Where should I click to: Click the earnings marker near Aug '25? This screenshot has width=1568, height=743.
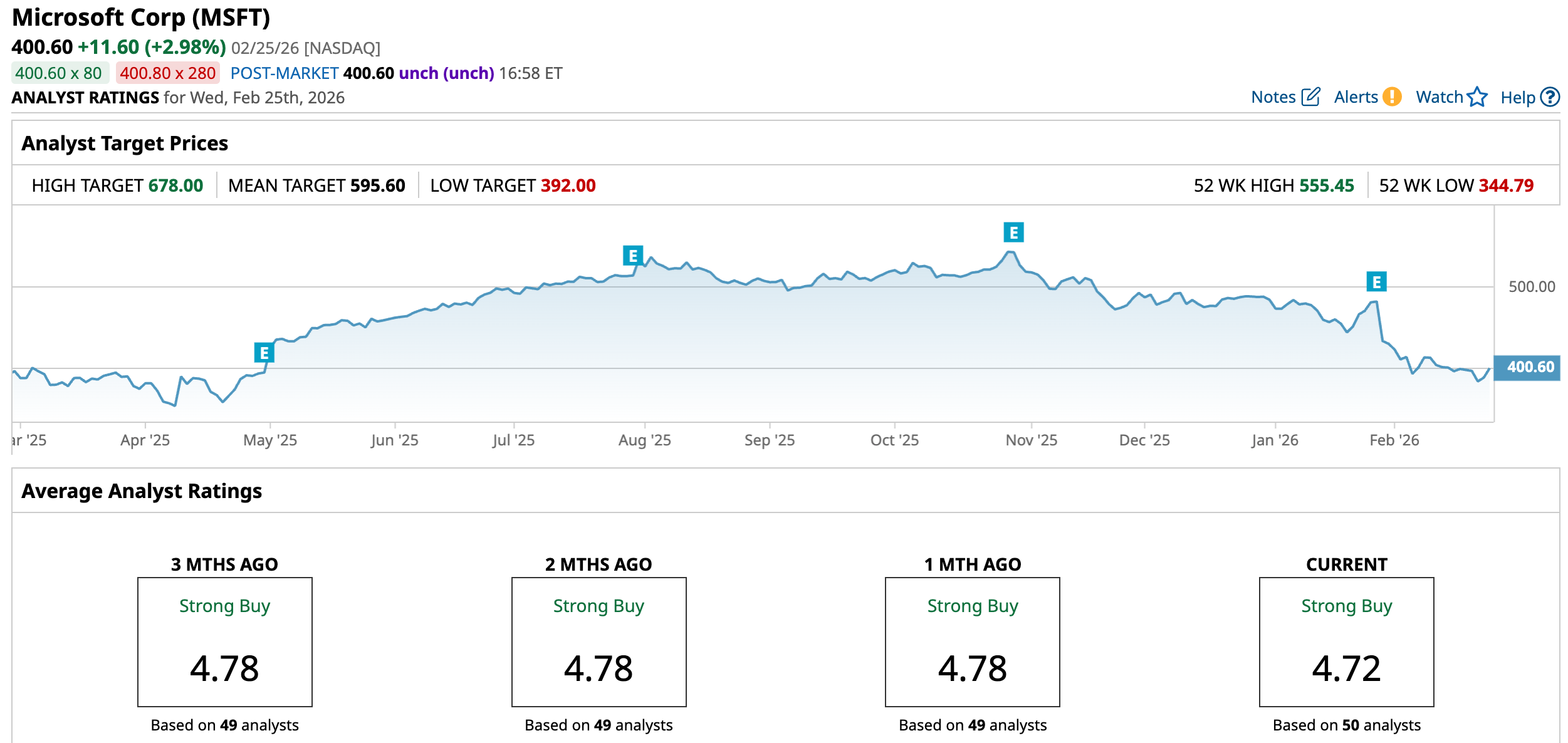(632, 256)
